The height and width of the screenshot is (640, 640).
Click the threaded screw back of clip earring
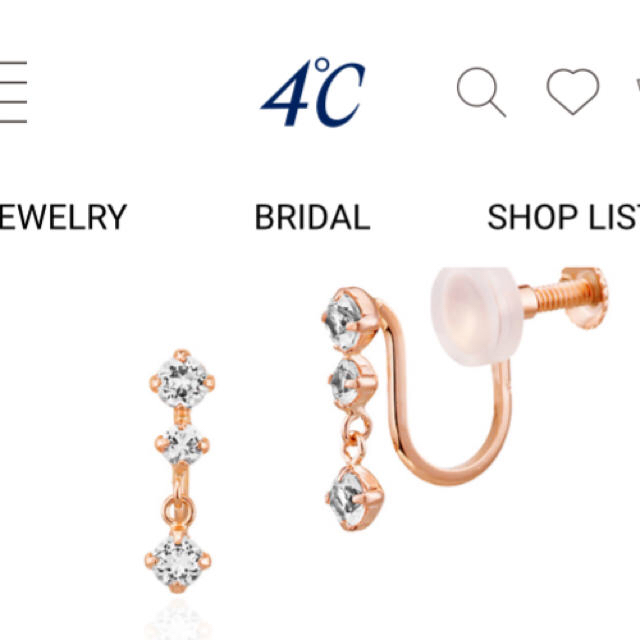[567, 297]
